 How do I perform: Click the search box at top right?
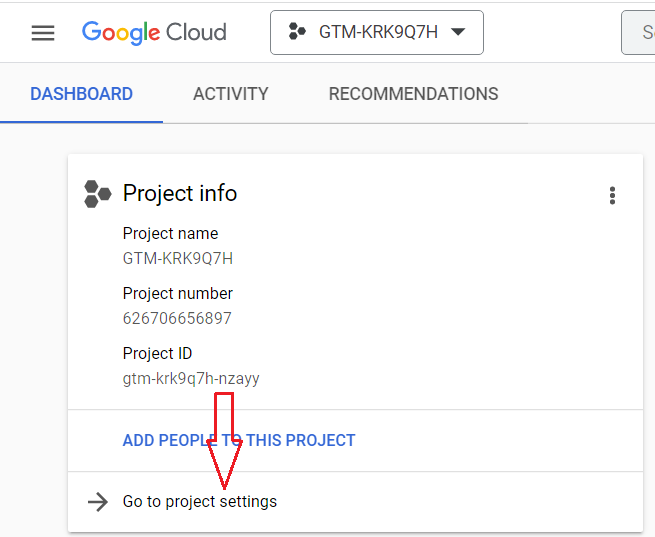tap(638, 33)
